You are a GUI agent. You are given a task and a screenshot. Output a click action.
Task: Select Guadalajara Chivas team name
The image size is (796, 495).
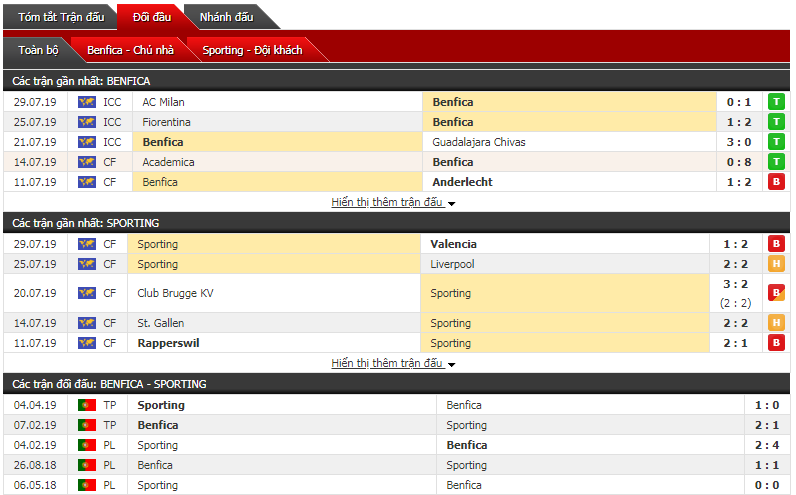[479, 142]
